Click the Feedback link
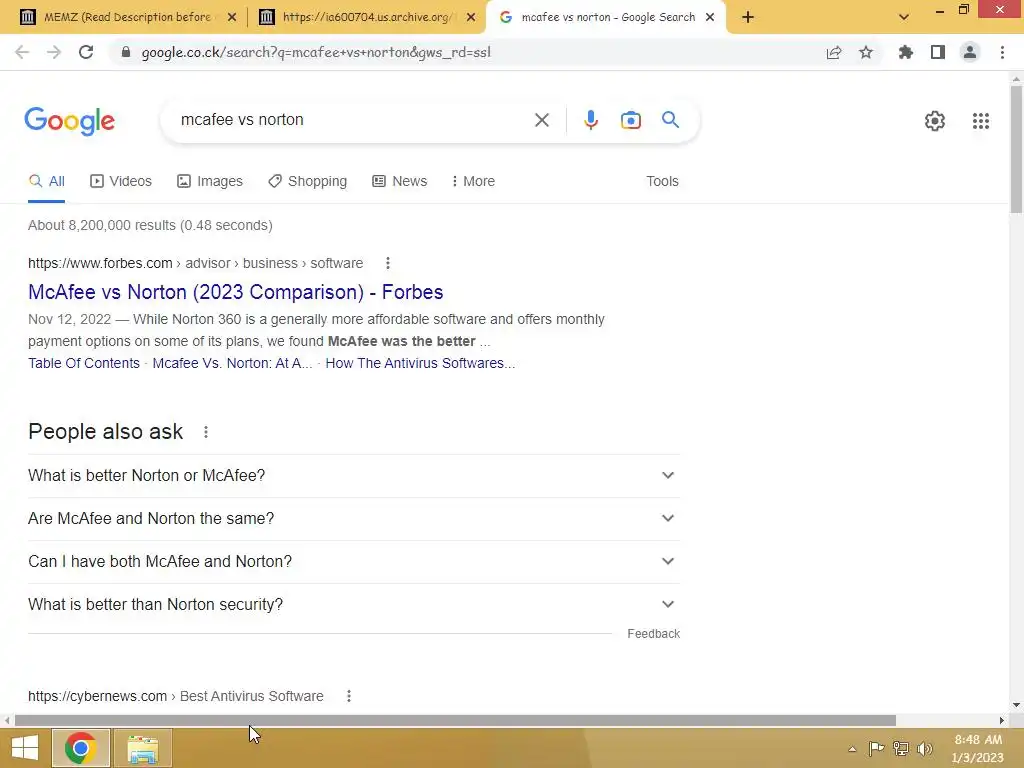 653,634
